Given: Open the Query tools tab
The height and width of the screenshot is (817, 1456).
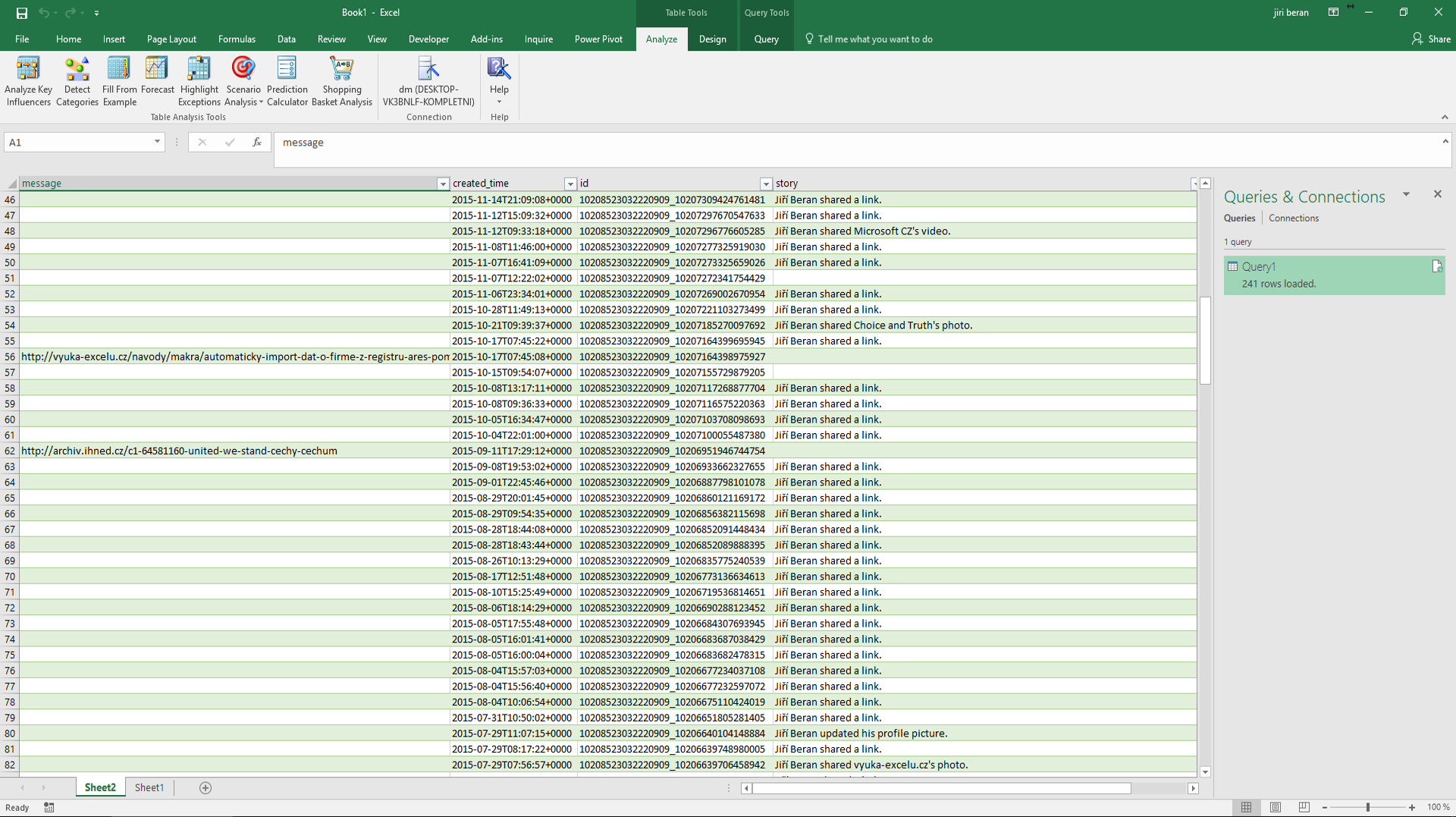Looking at the screenshot, I should (766, 39).
